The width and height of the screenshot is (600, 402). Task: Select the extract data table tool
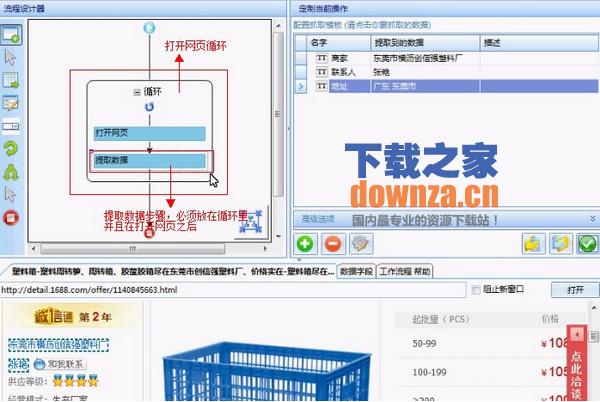click(11, 80)
